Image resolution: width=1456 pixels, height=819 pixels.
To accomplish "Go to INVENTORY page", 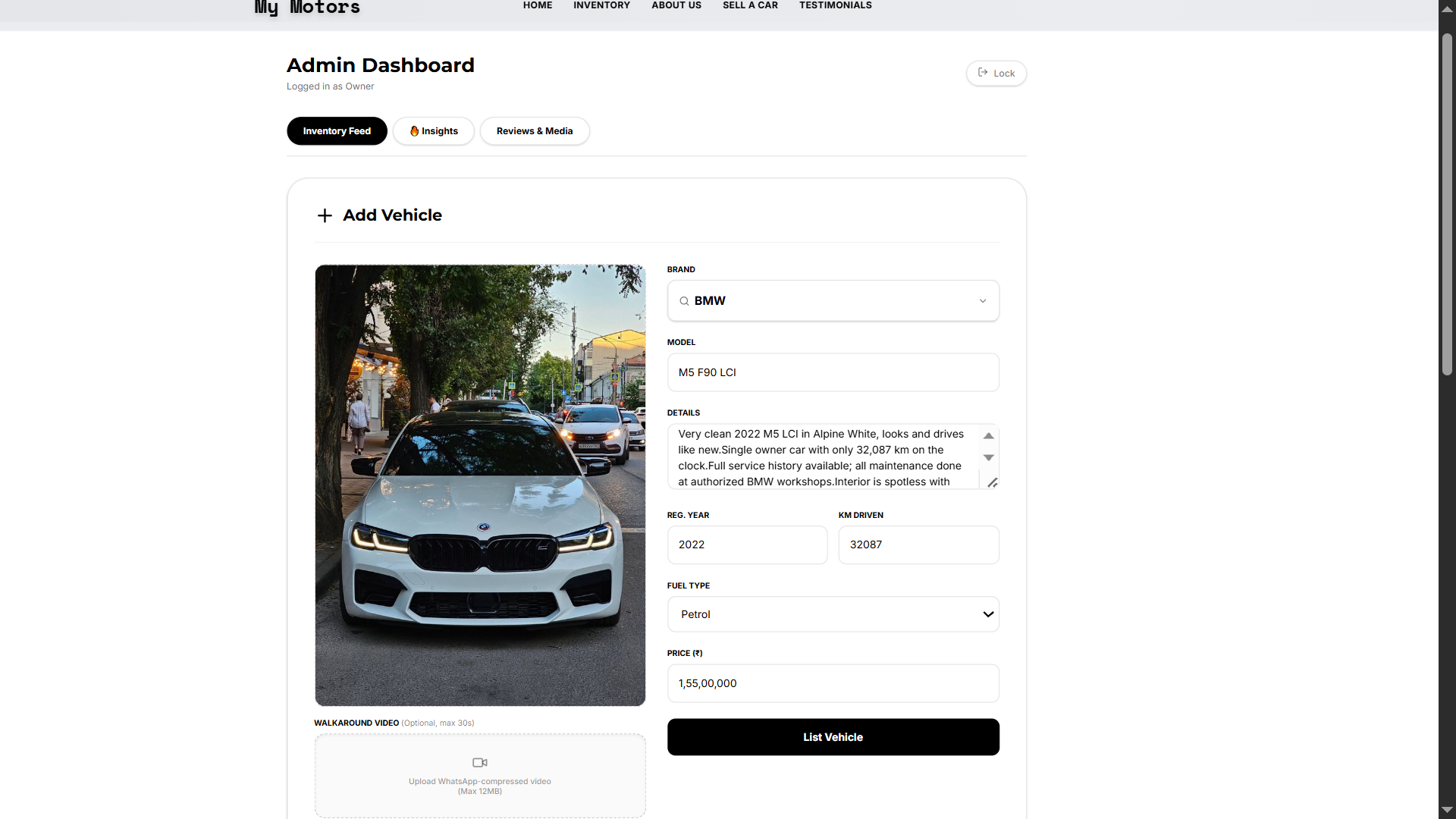I will click(x=601, y=5).
